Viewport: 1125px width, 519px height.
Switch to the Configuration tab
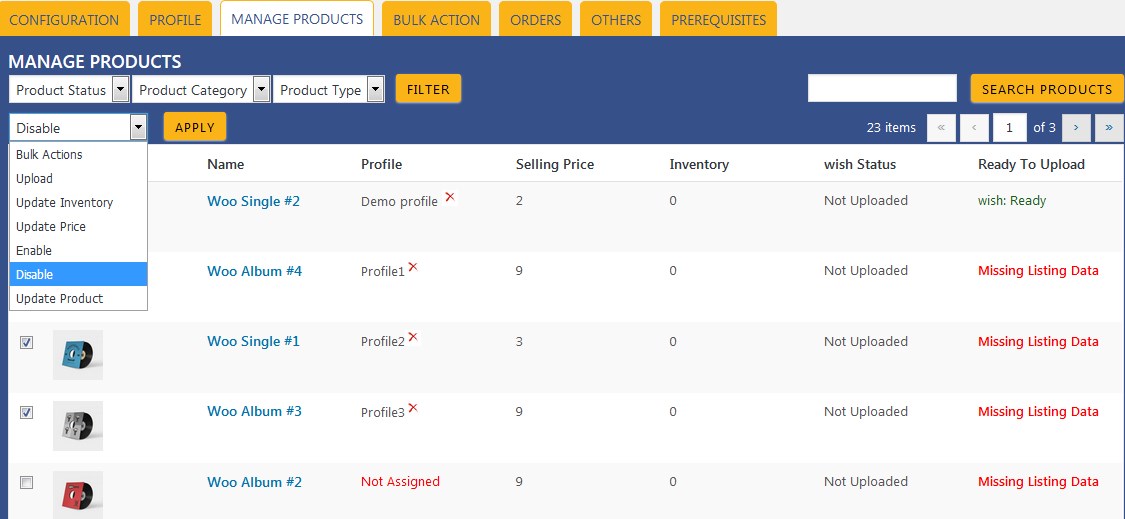[65, 19]
